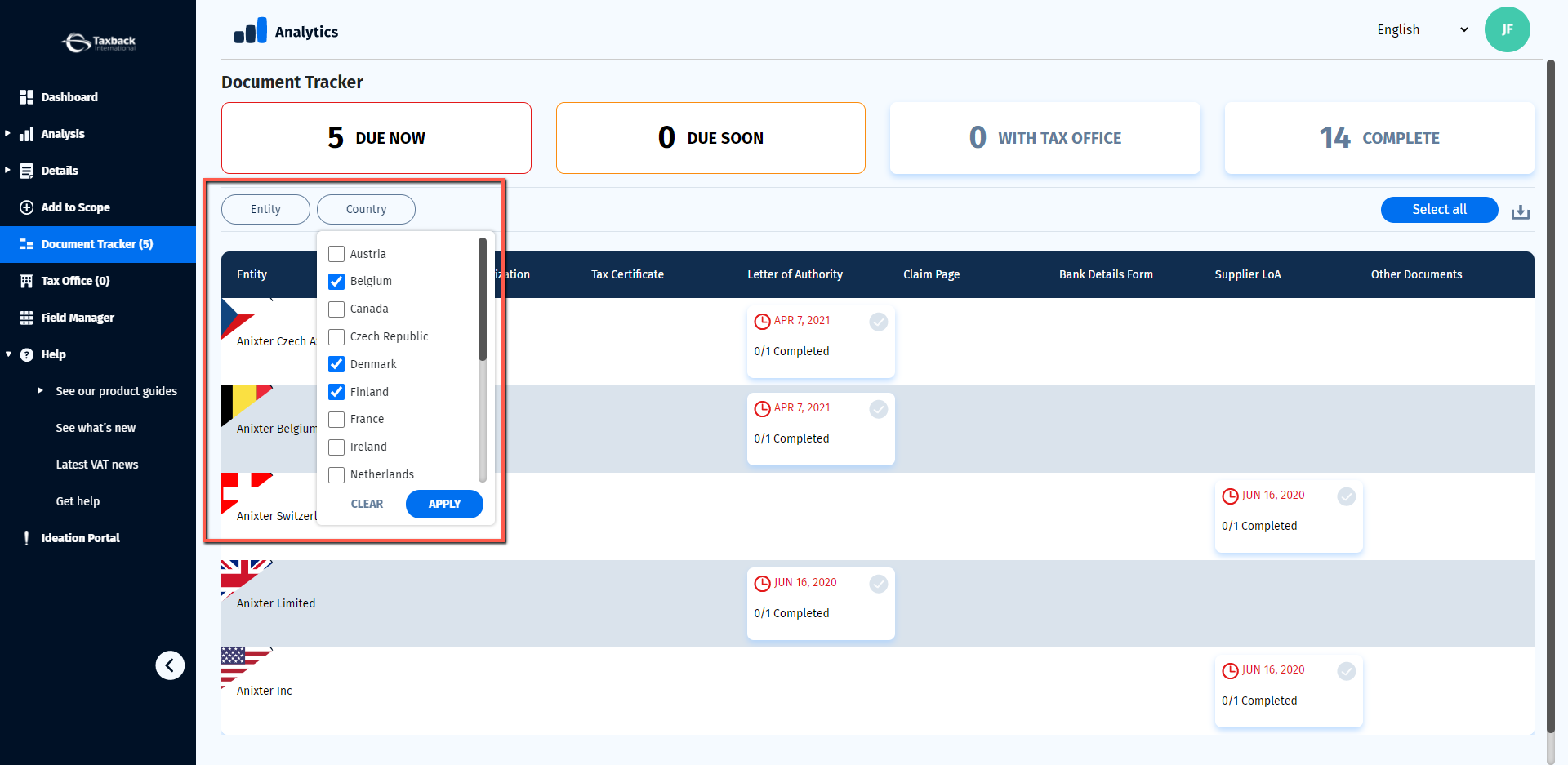Viewport: 1568px width, 765px height.
Task: Open Latest VAT news link
Action: (97, 465)
